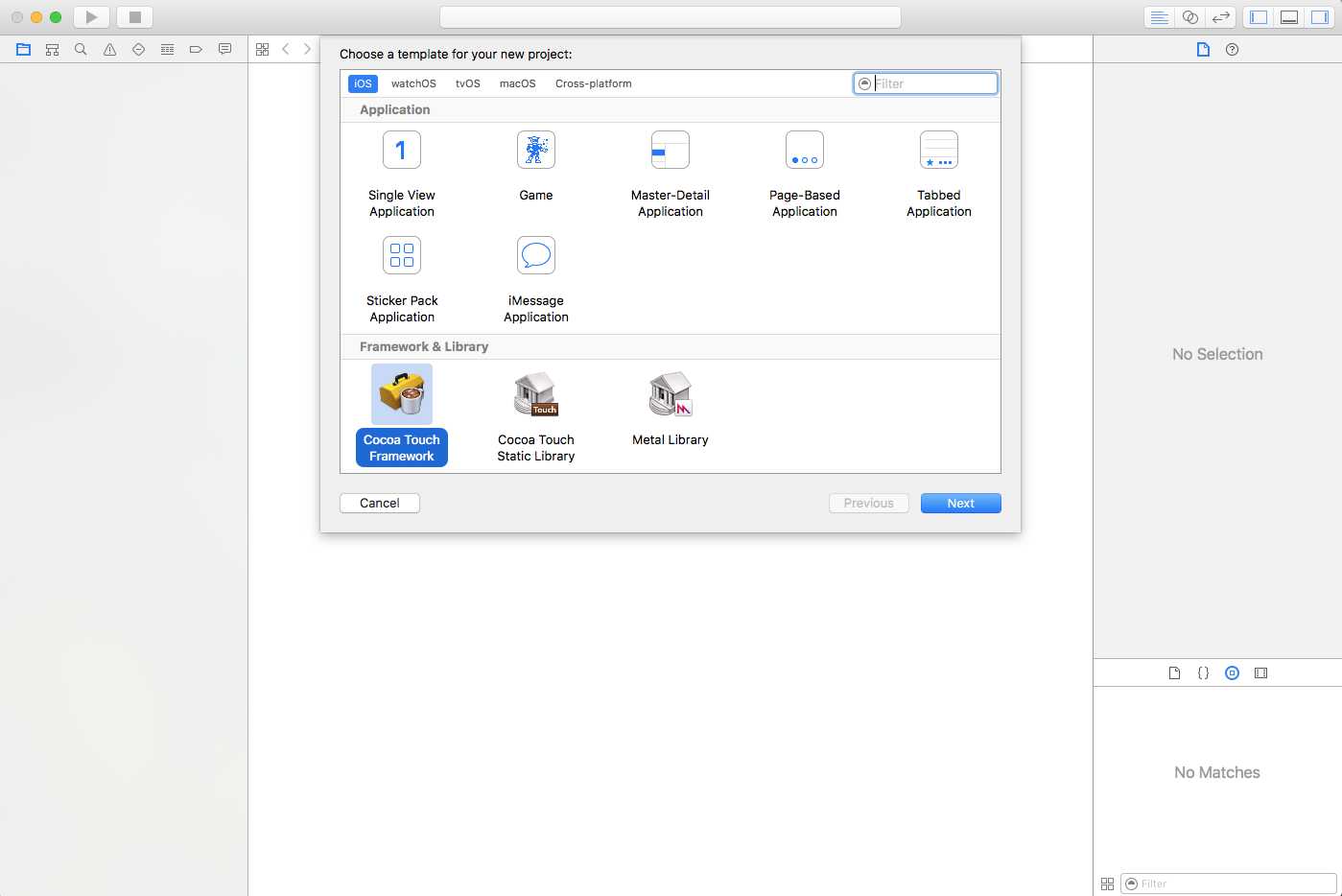Select the iOS platform tab
This screenshot has height=896, width=1342.
tap(363, 83)
